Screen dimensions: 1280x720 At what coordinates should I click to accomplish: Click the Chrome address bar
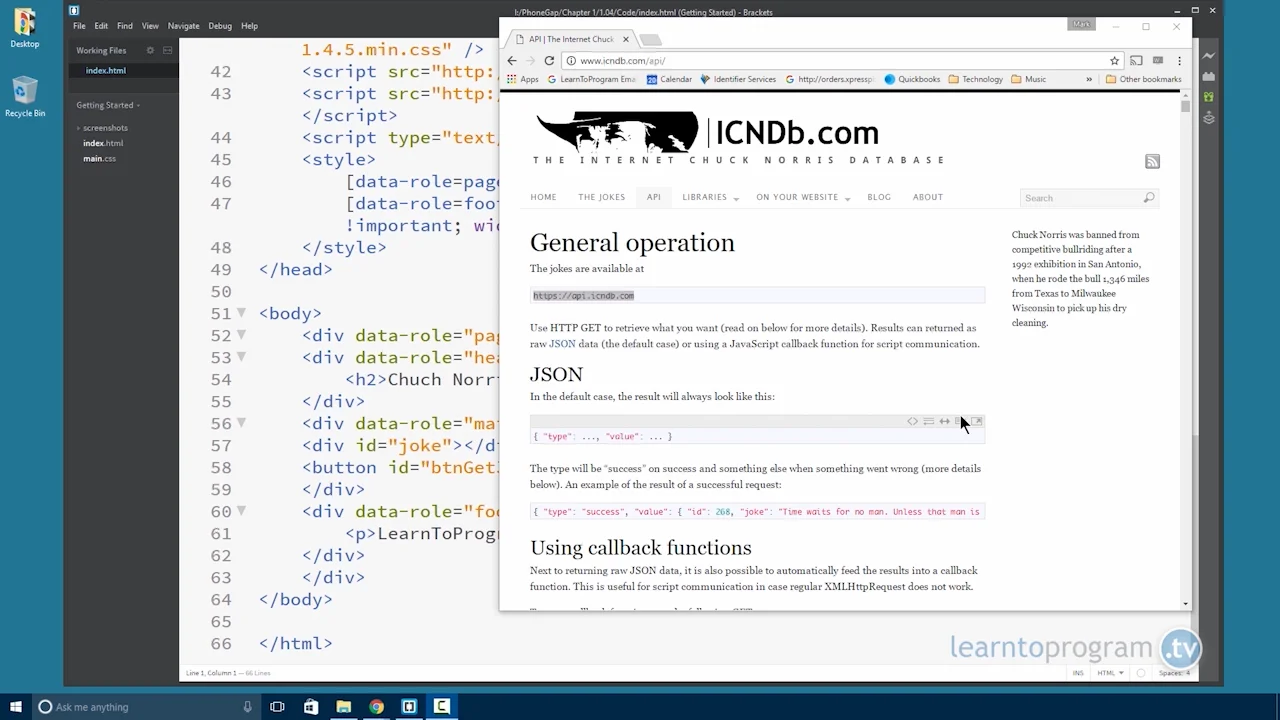[842, 61]
